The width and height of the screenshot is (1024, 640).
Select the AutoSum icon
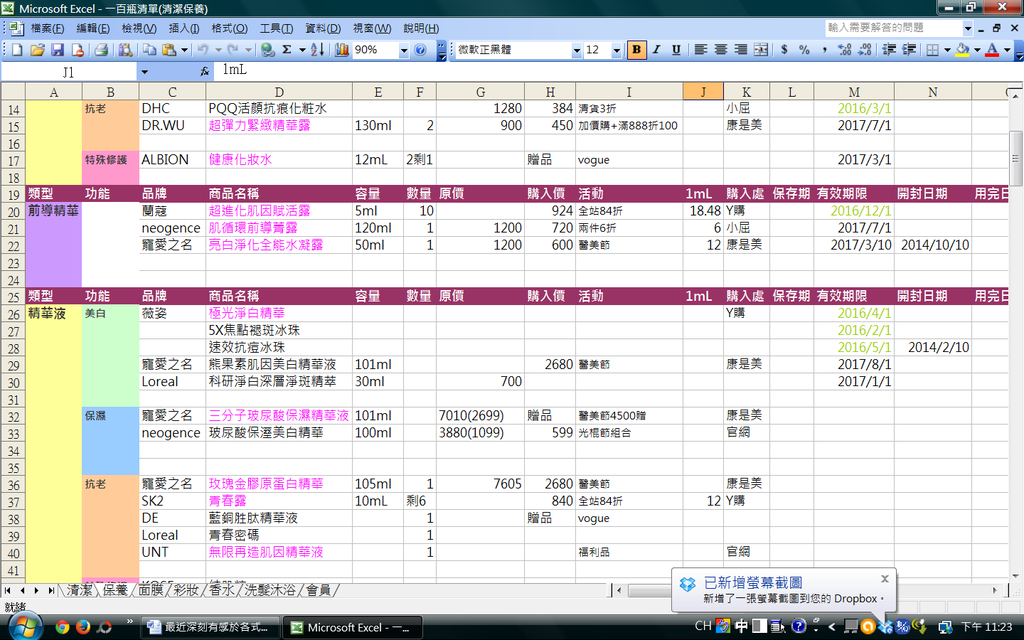(286, 51)
